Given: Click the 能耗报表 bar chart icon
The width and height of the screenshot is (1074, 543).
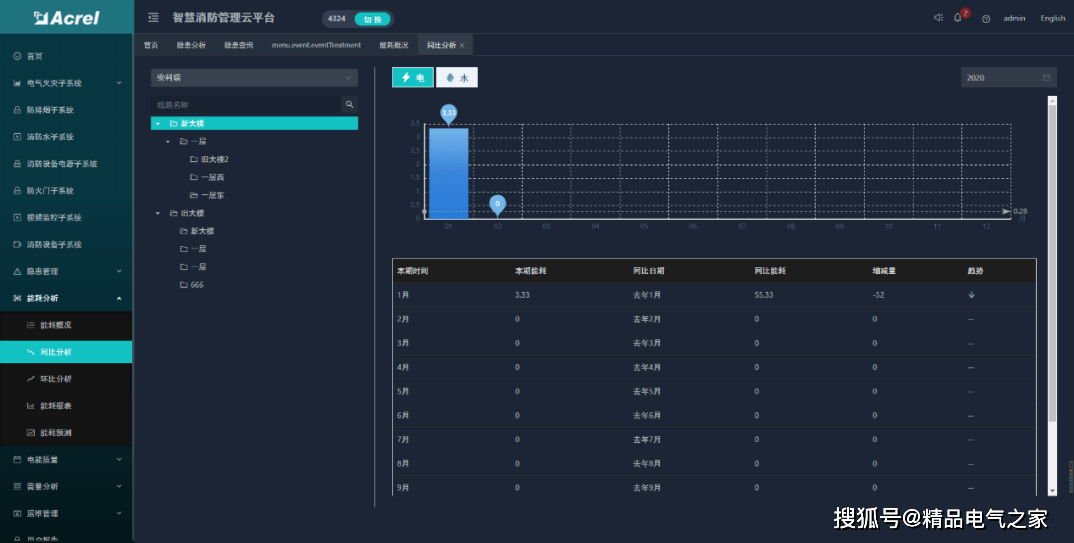Looking at the screenshot, I should (30, 405).
